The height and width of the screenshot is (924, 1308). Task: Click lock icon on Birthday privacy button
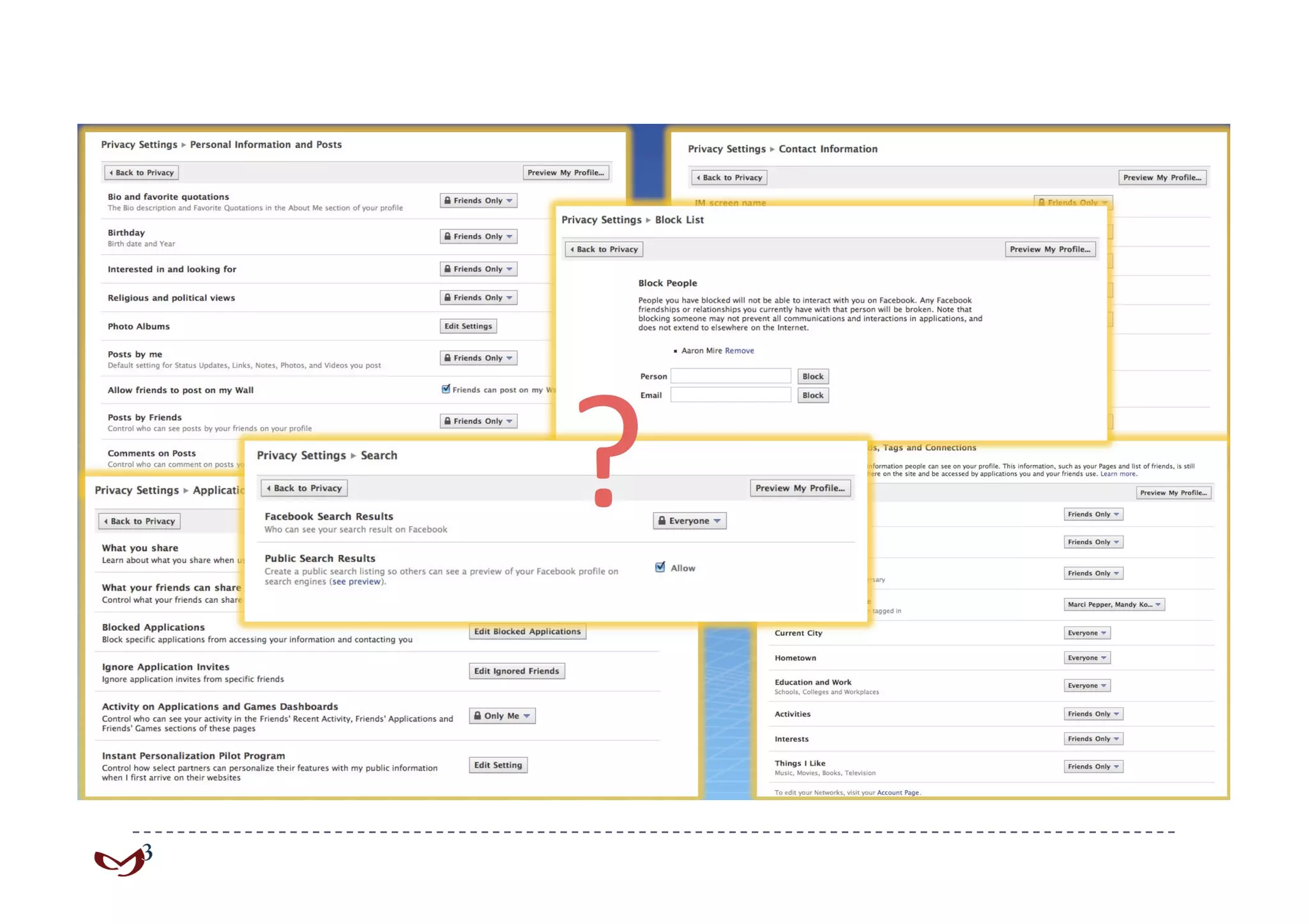448,236
